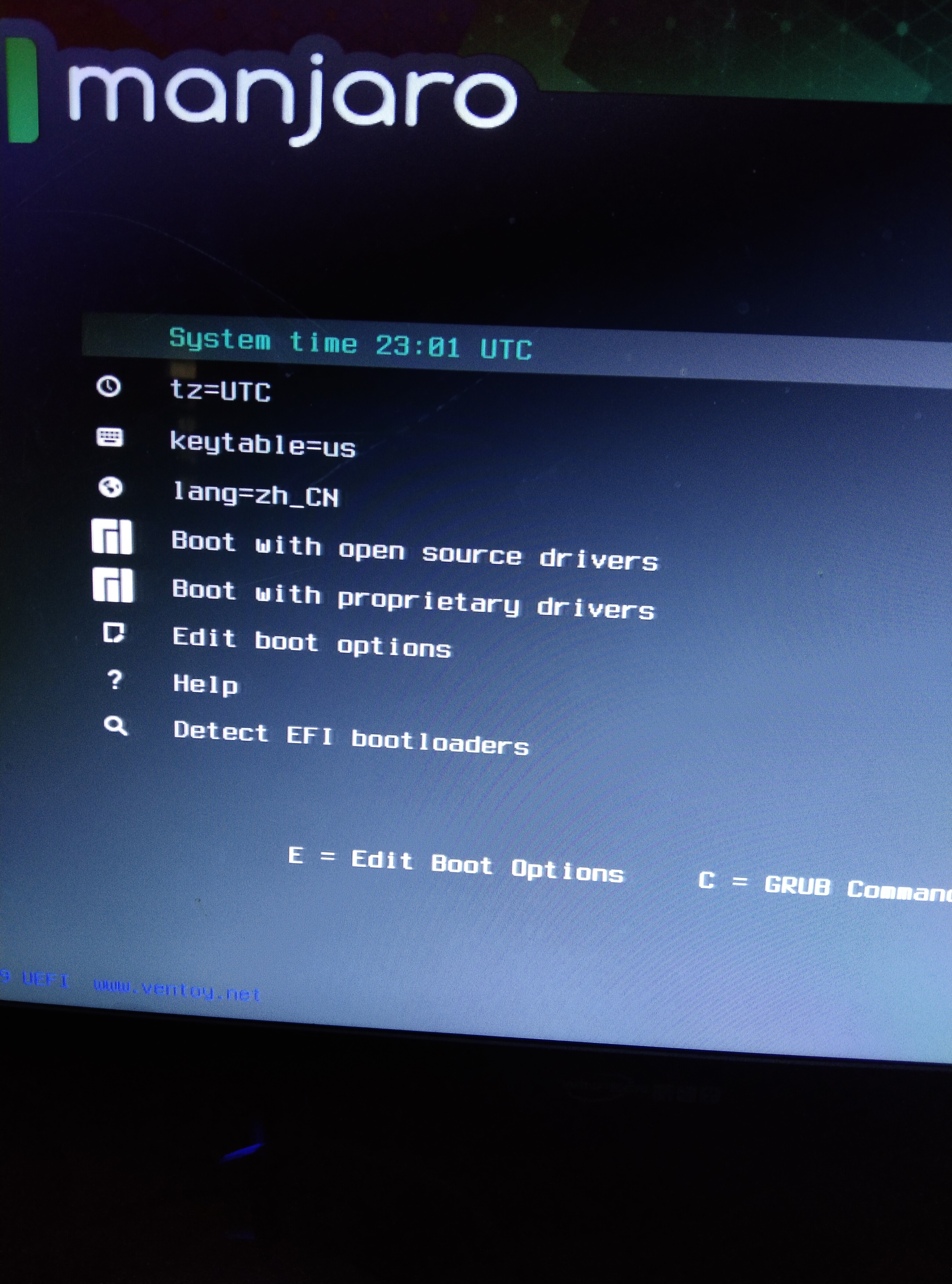The image size is (952, 1284).
Task: Select the tz=UTC timezone entry
Action: click(x=220, y=391)
